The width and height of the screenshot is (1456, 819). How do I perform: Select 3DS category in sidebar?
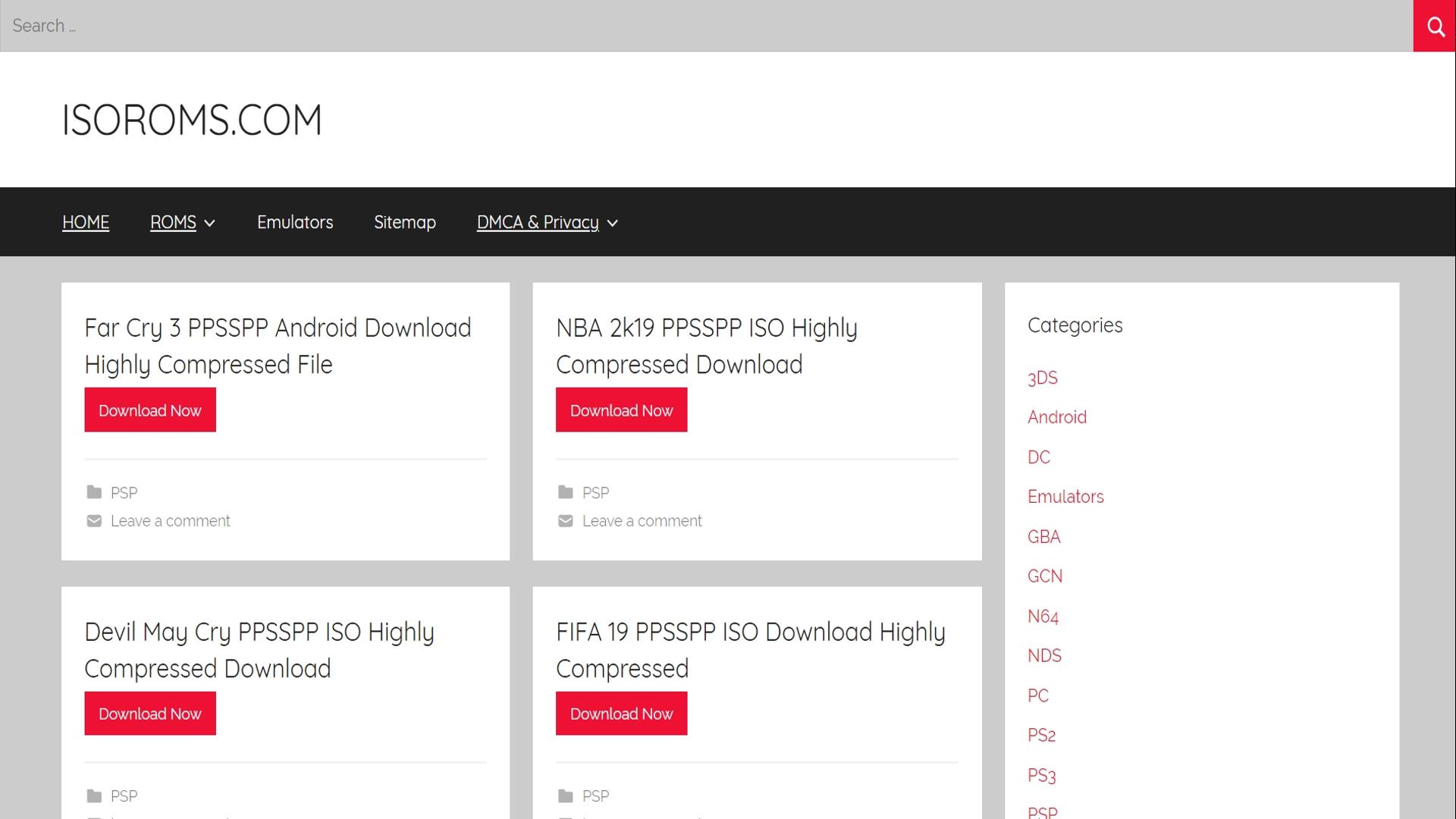(1043, 378)
